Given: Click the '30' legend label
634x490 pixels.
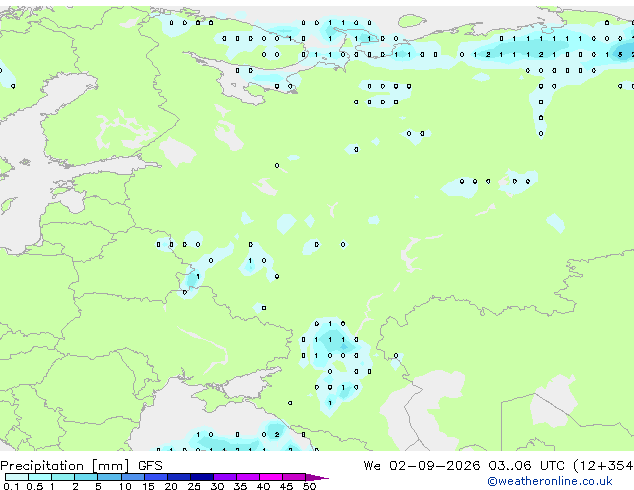Looking at the screenshot, I should pyautogui.click(x=217, y=486).
